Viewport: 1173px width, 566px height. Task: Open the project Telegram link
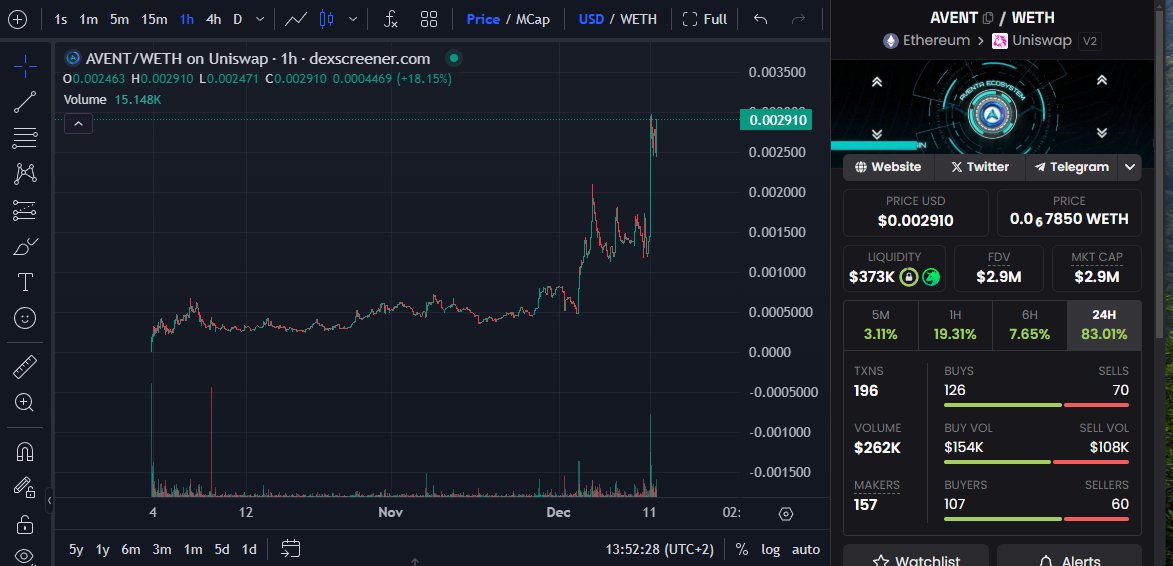coord(1071,167)
